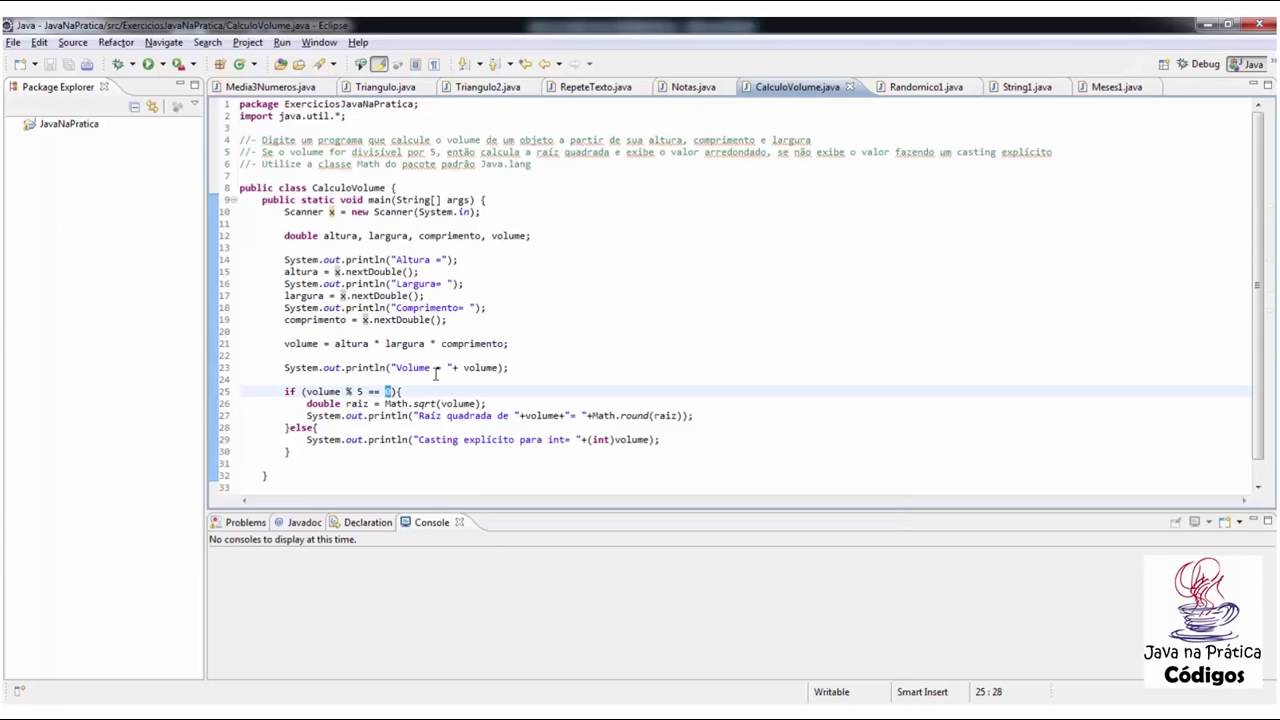Open the Debug configurations dropdown arrow
Screen dimensions: 1280x720
[132, 64]
